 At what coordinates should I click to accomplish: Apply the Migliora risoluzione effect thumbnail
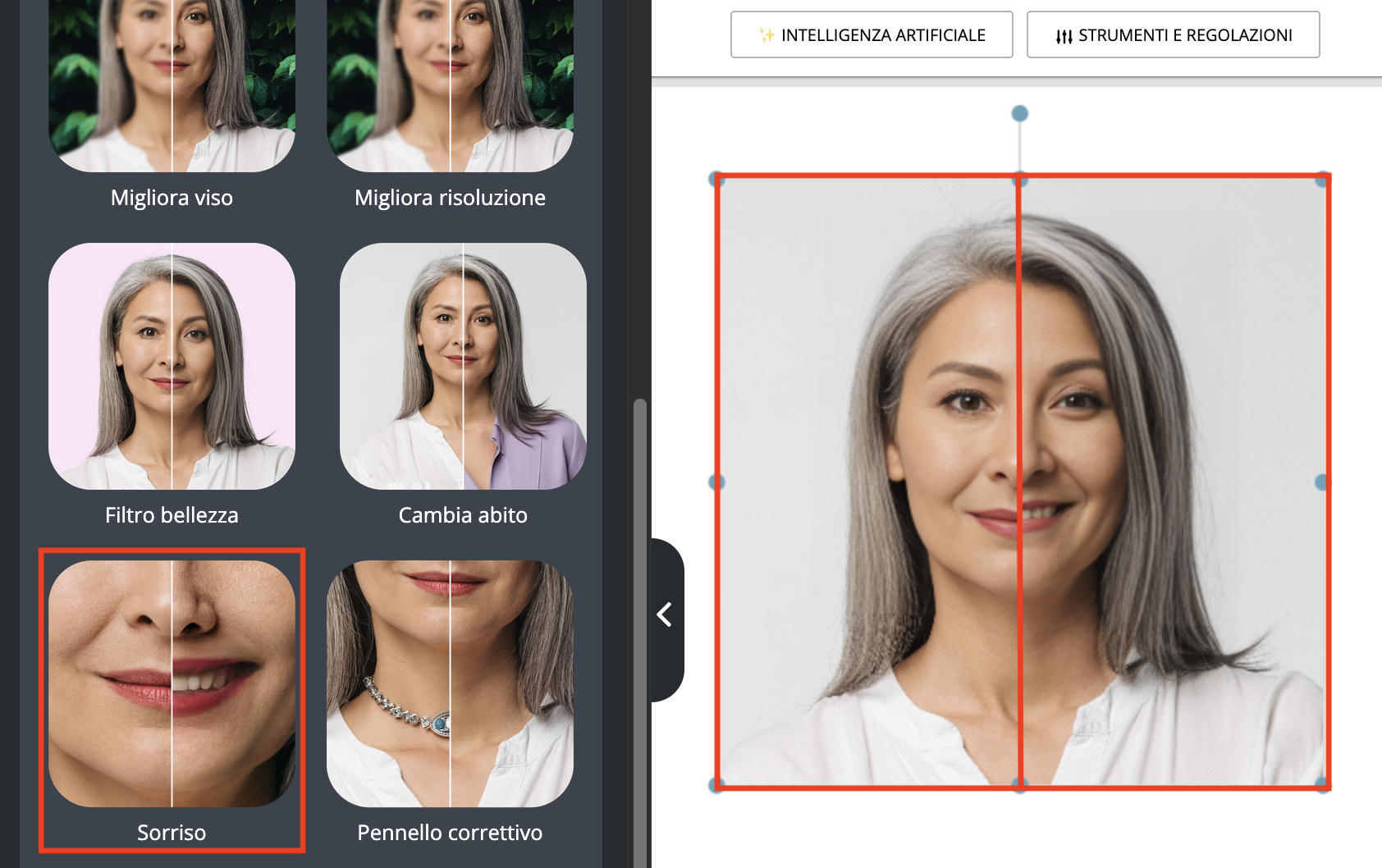(450, 86)
